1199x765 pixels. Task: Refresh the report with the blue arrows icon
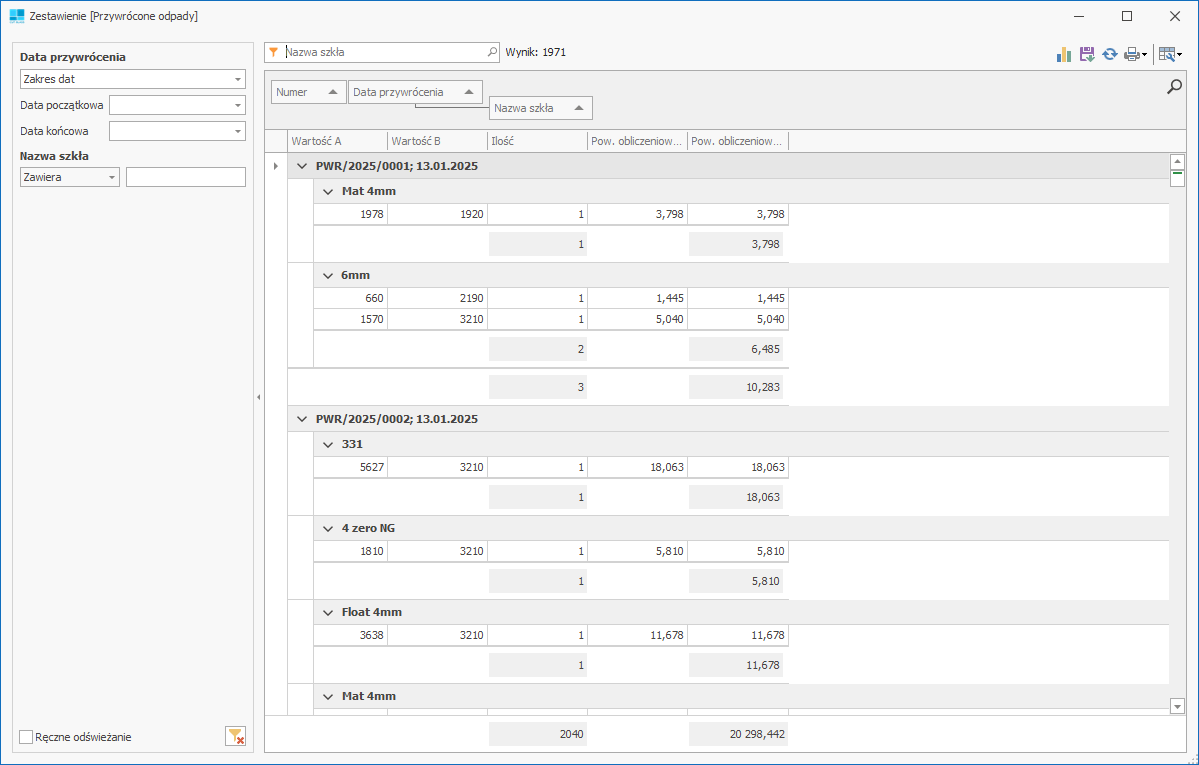[1109, 54]
